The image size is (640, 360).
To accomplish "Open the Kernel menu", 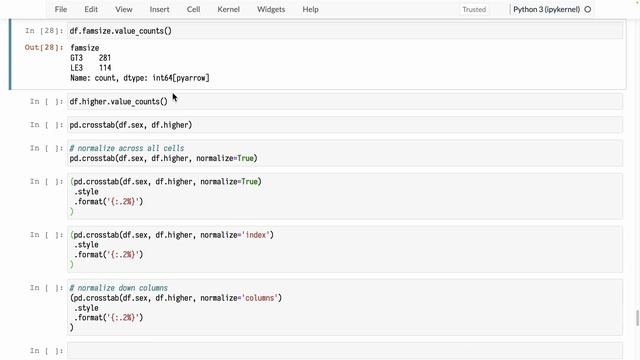I will 228,9.
